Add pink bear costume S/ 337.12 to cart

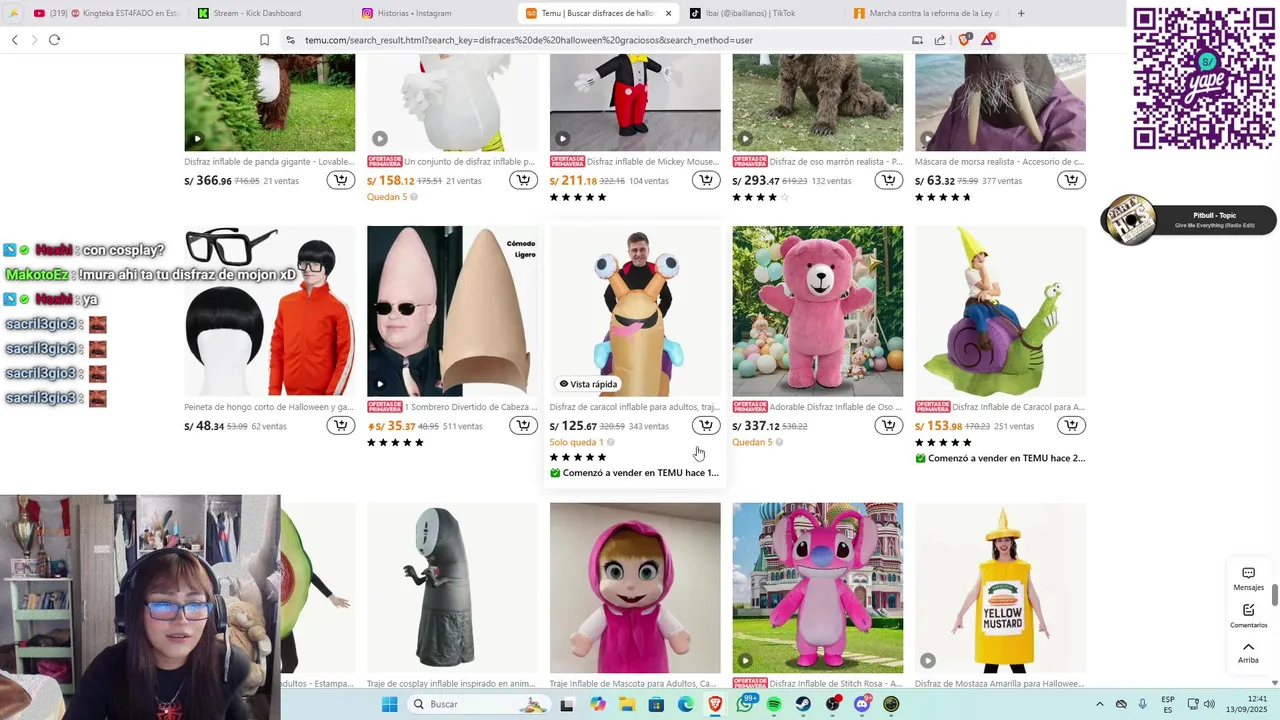(x=889, y=426)
